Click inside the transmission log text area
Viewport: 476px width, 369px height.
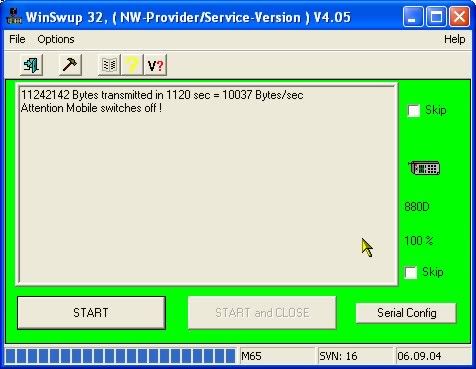tap(208, 185)
